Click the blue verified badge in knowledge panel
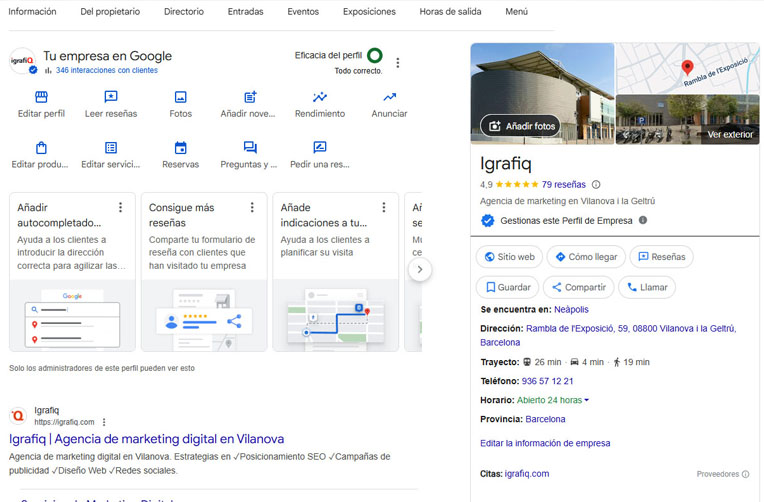764x502 pixels. (x=487, y=221)
